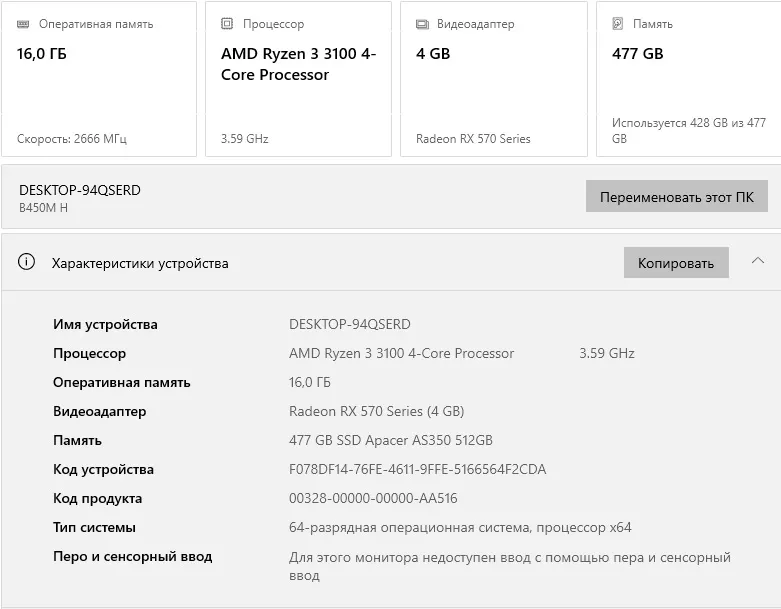This screenshot has height=609, width=781.
Task: Click the storage disk icon beside Память
Action: coord(618,23)
